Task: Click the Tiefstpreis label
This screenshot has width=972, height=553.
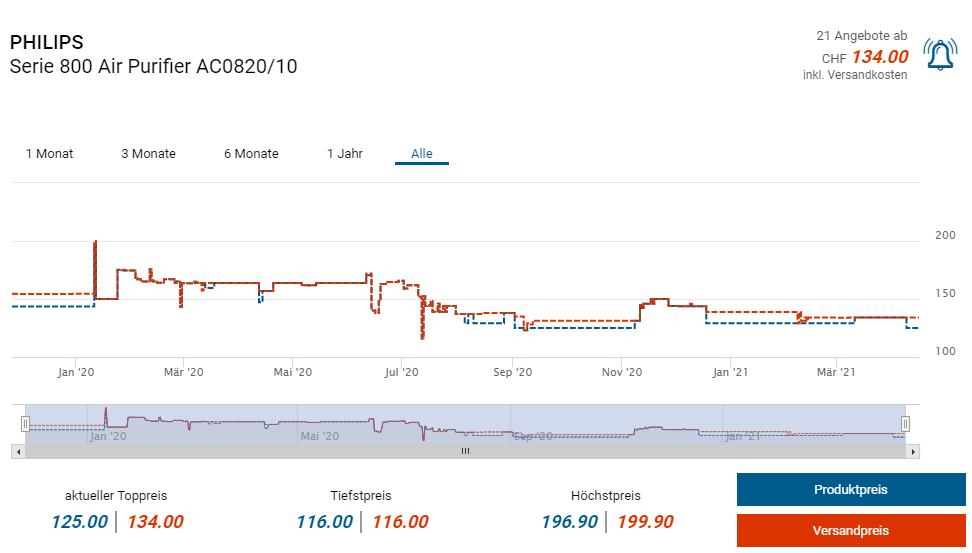Action: (x=361, y=496)
